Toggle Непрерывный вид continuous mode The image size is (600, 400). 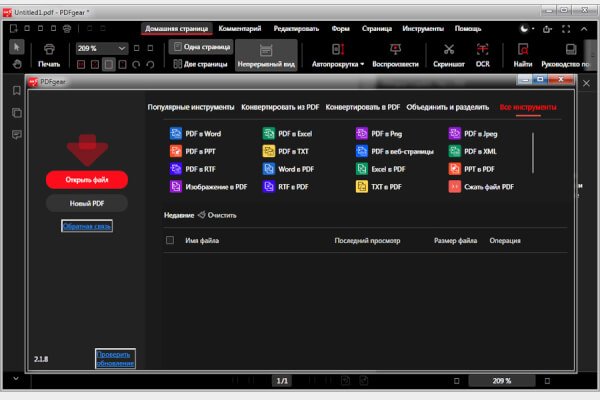pos(266,56)
